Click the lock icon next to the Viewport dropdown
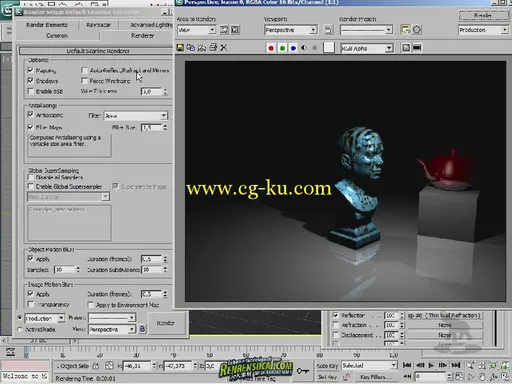This screenshot has width=512, height=384. pyautogui.click(x=328, y=30)
